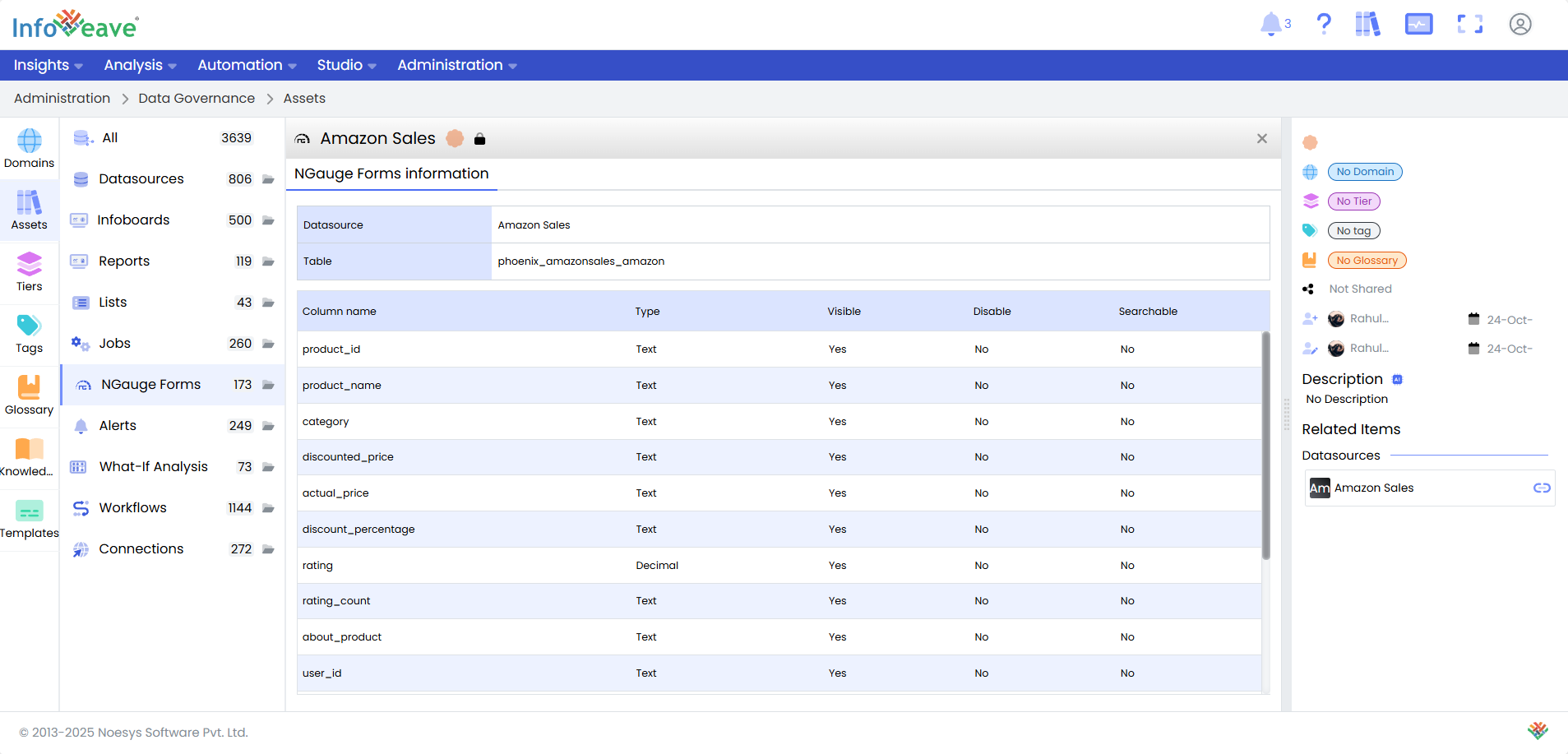Open folder icon for Alerts row
The height and width of the screenshot is (754, 1568).
[x=268, y=426]
